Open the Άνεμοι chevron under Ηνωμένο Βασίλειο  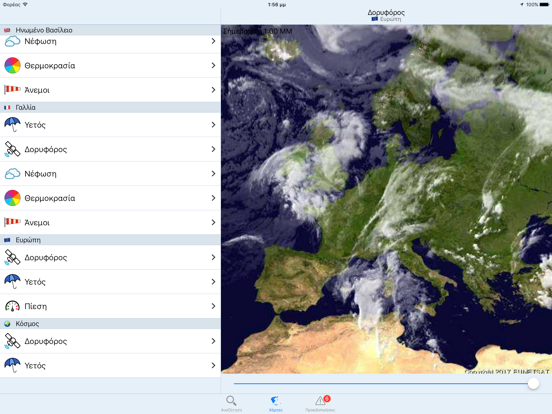coord(213,90)
